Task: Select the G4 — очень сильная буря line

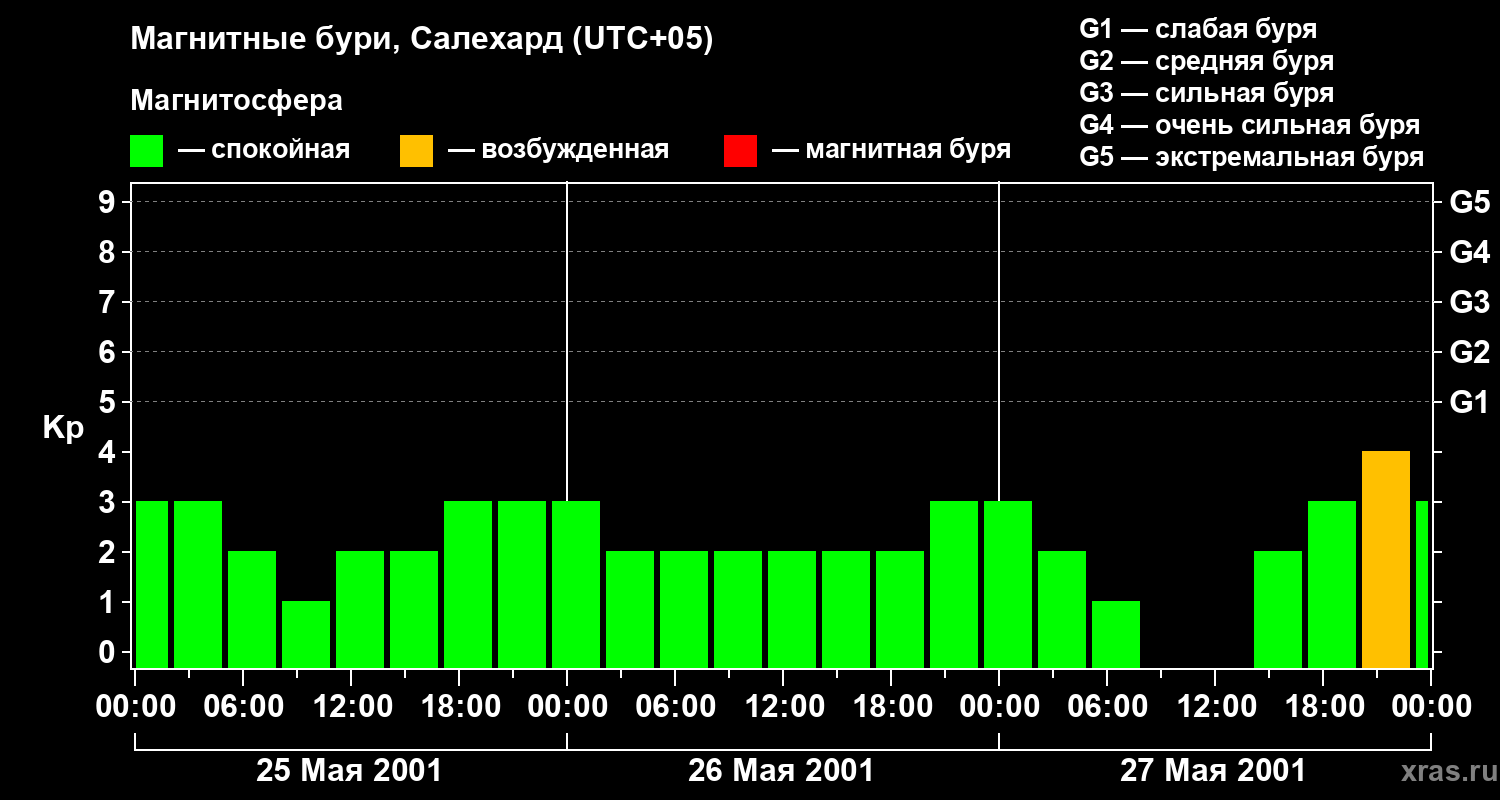Action: point(1249,125)
